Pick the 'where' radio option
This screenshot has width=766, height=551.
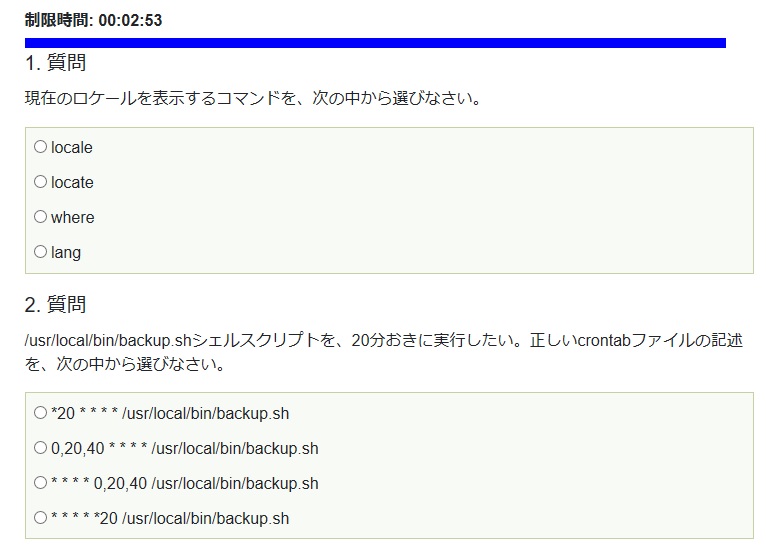[x=41, y=216]
